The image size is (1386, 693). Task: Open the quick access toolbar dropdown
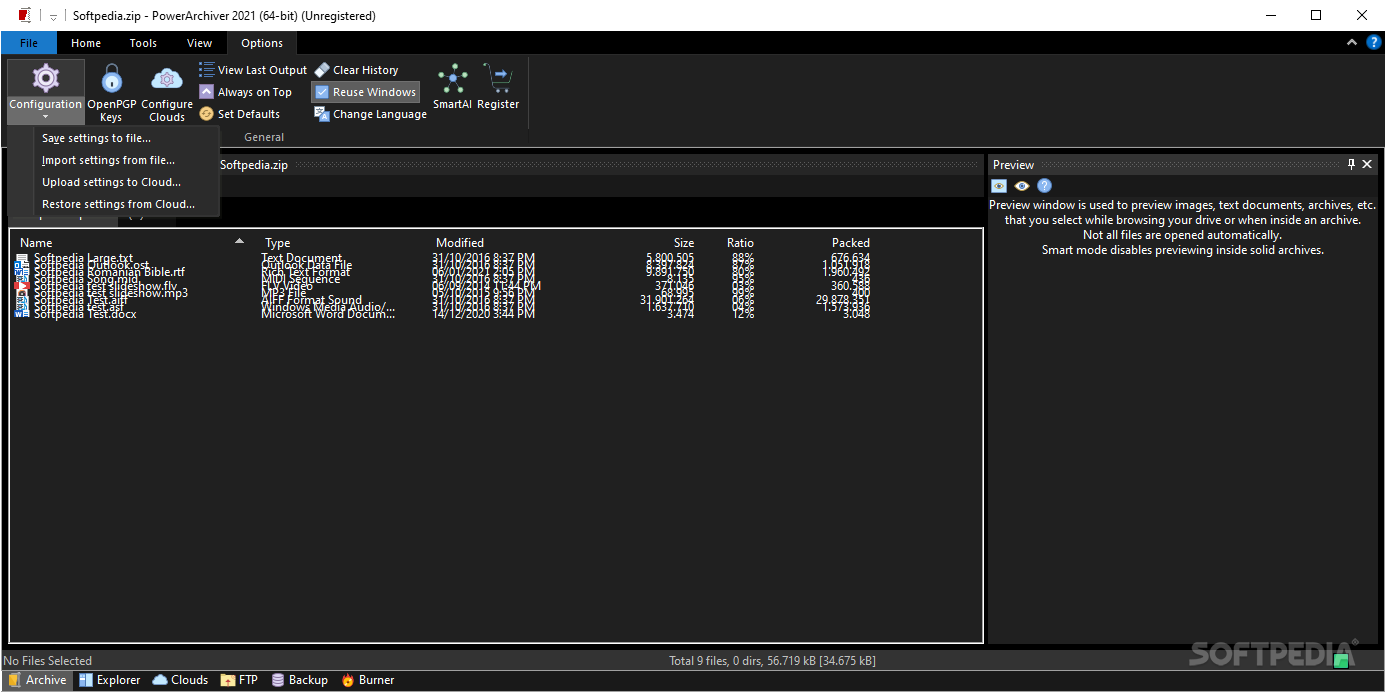pyautogui.click(x=54, y=16)
